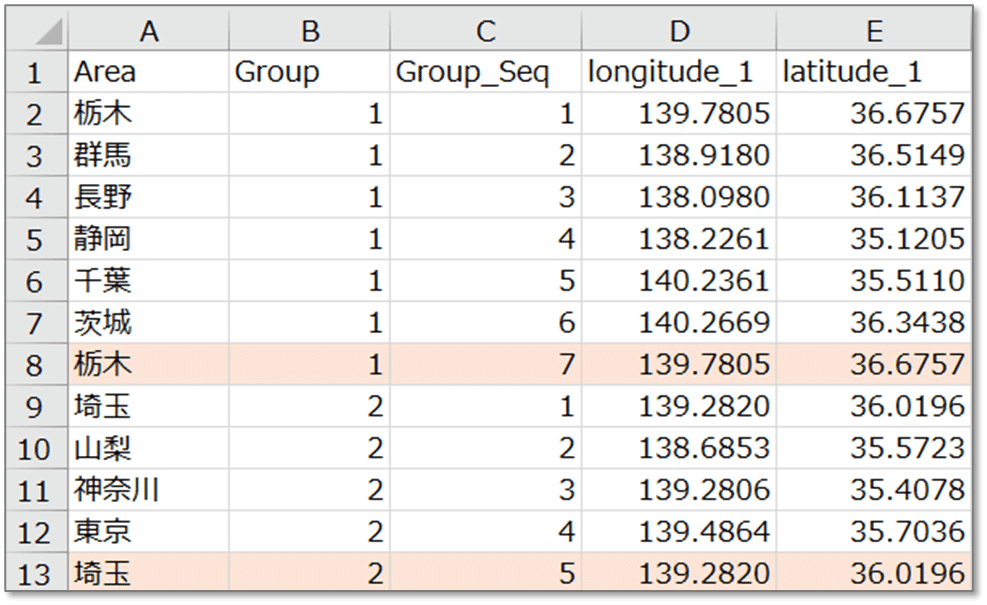Select column A header
The width and height of the screenshot is (987, 605).
149,30
